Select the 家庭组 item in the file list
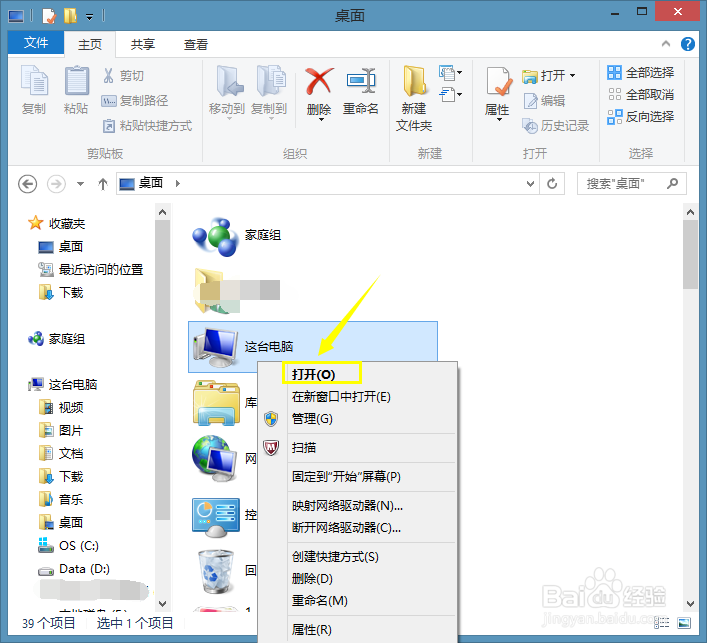Screen dimensions: 707x643 237,236
